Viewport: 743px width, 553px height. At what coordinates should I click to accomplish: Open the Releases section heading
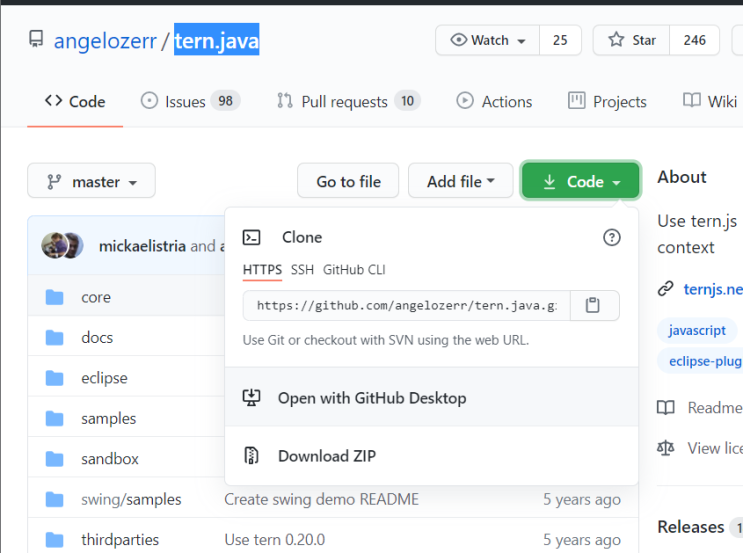click(691, 527)
